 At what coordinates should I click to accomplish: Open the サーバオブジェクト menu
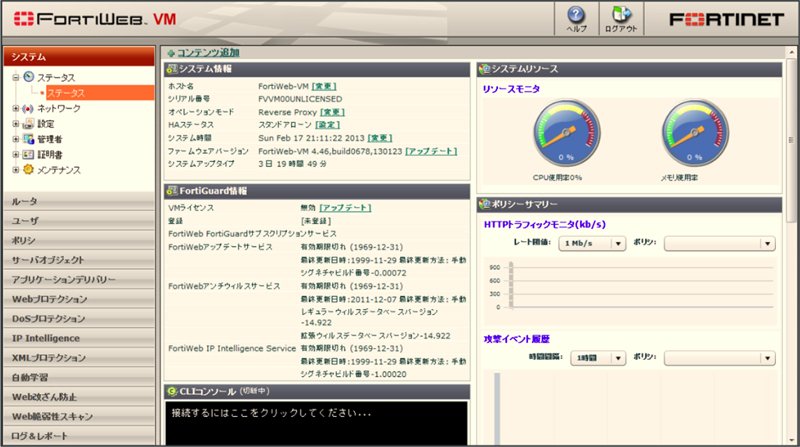pyautogui.click(x=79, y=260)
